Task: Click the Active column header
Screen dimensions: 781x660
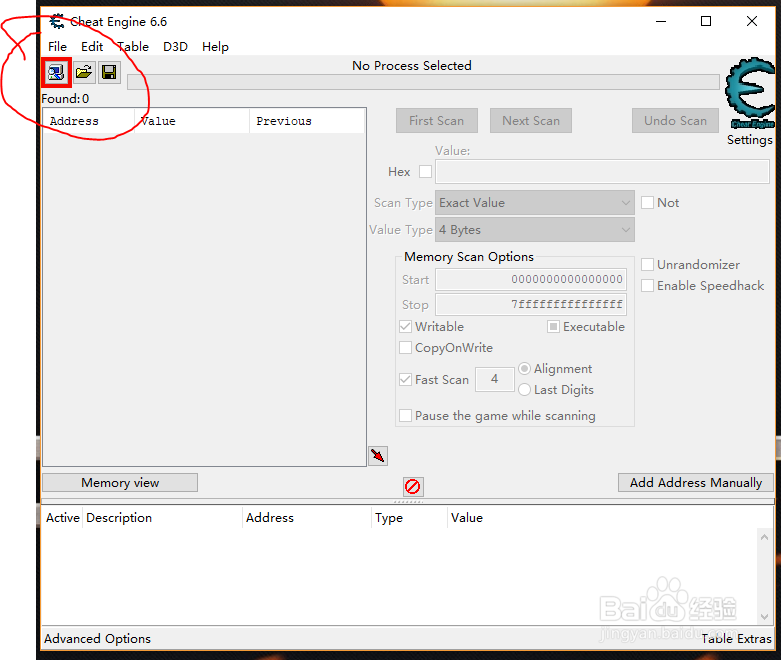Action: (x=62, y=518)
